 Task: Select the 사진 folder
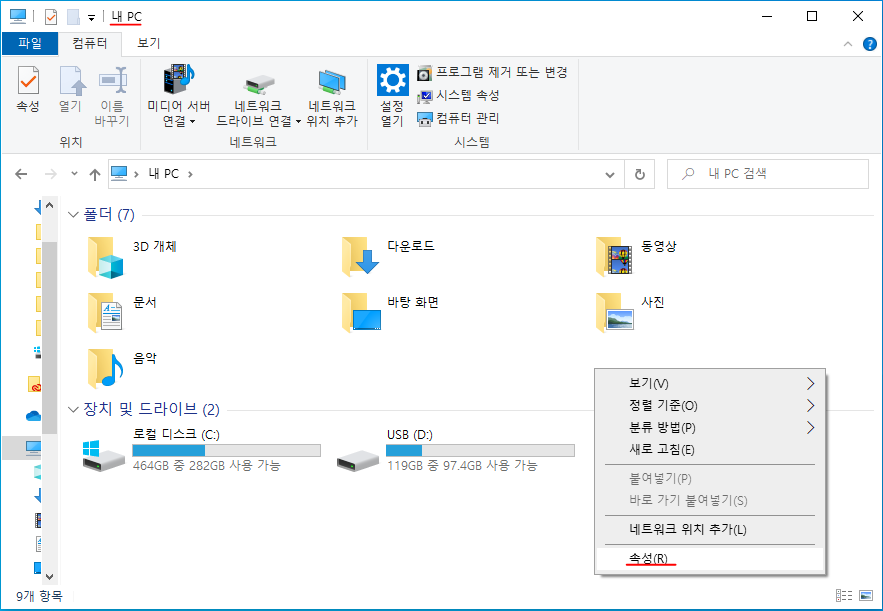[x=630, y=313]
